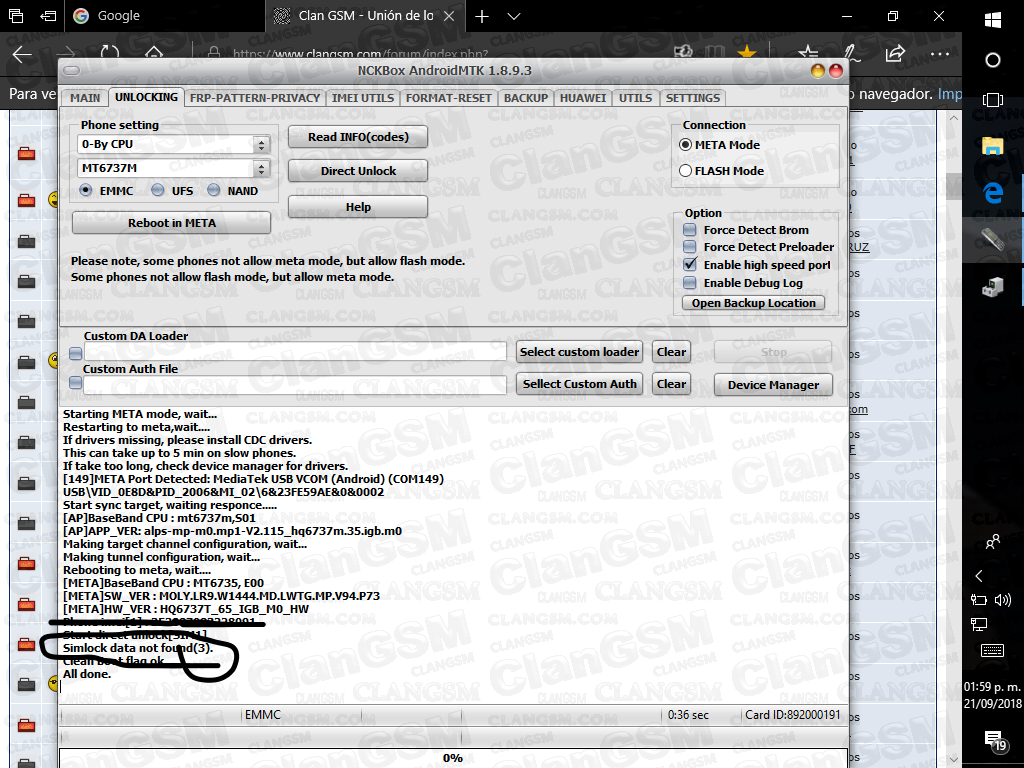Minimize NCKBox with the yellow button

[x=818, y=71]
